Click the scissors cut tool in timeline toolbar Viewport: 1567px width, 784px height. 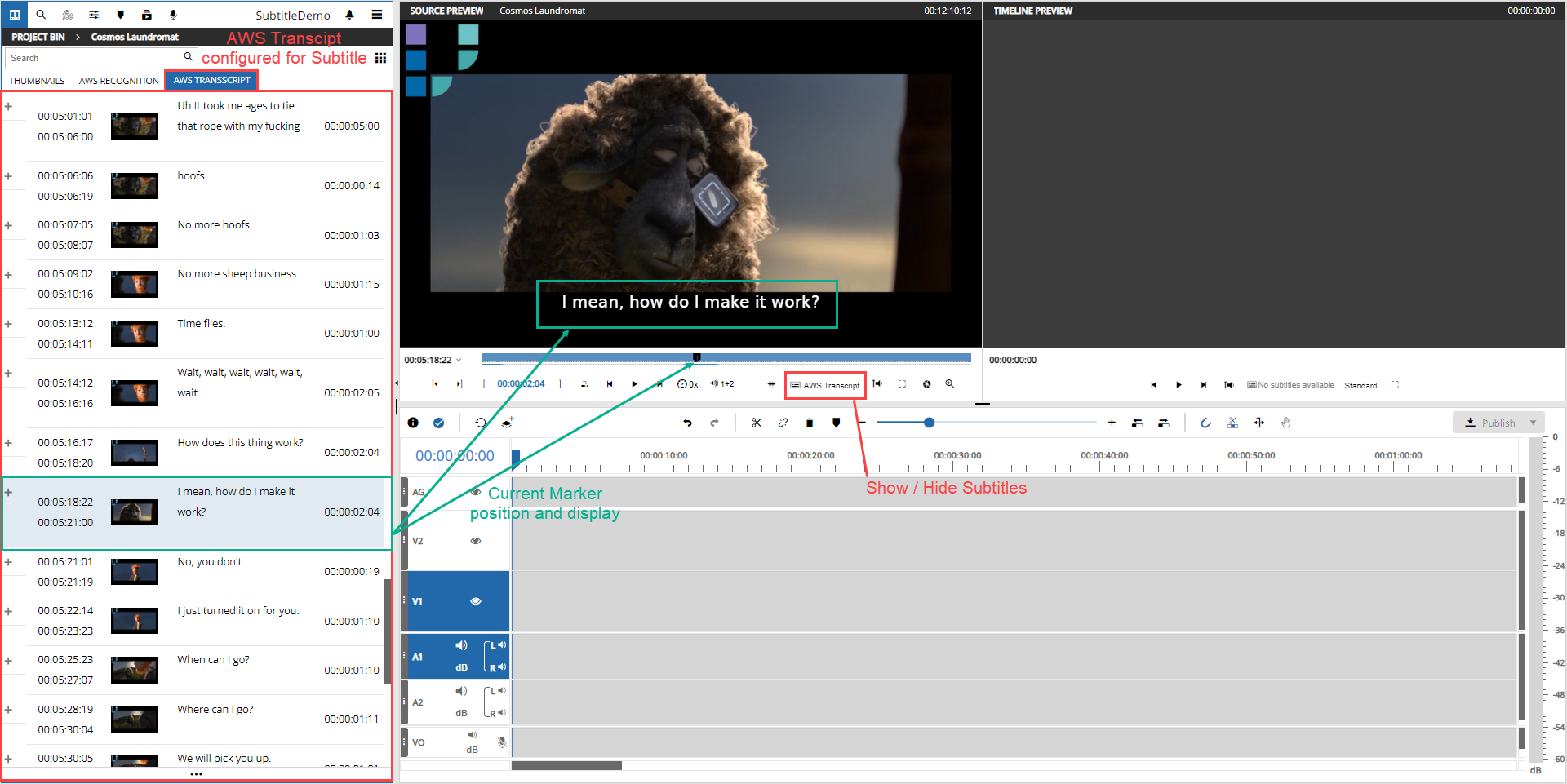tap(757, 423)
